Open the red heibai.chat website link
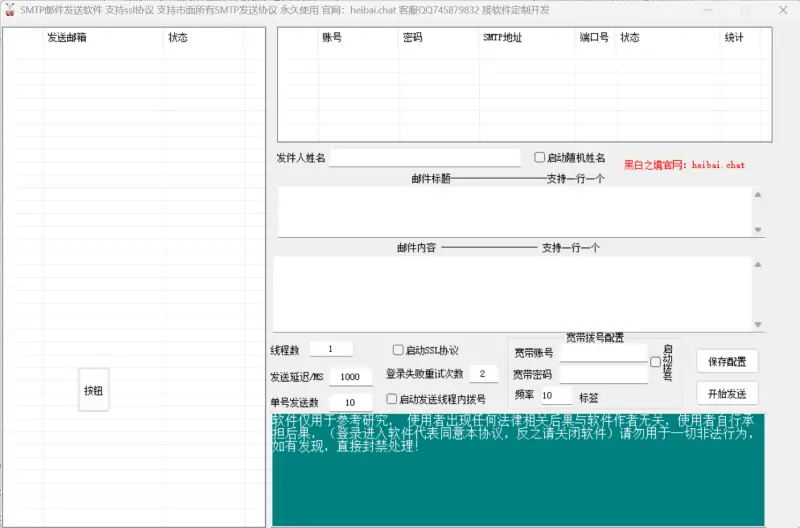 (x=684, y=164)
